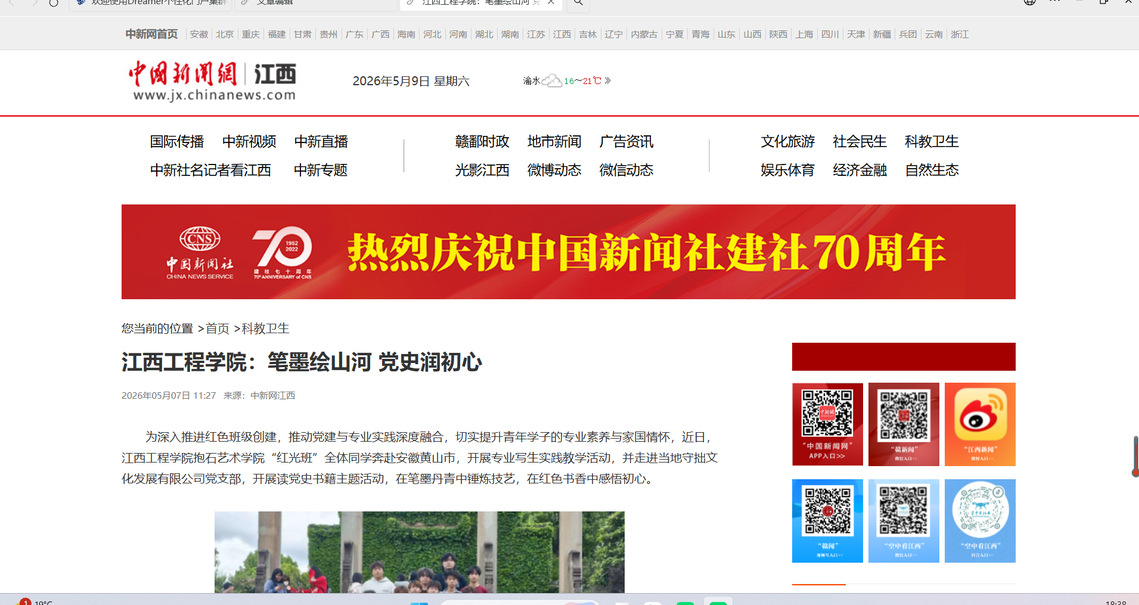The height and width of the screenshot is (605, 1139).
Task: Select the 浙江 regional site link
Action: (960, 34)
